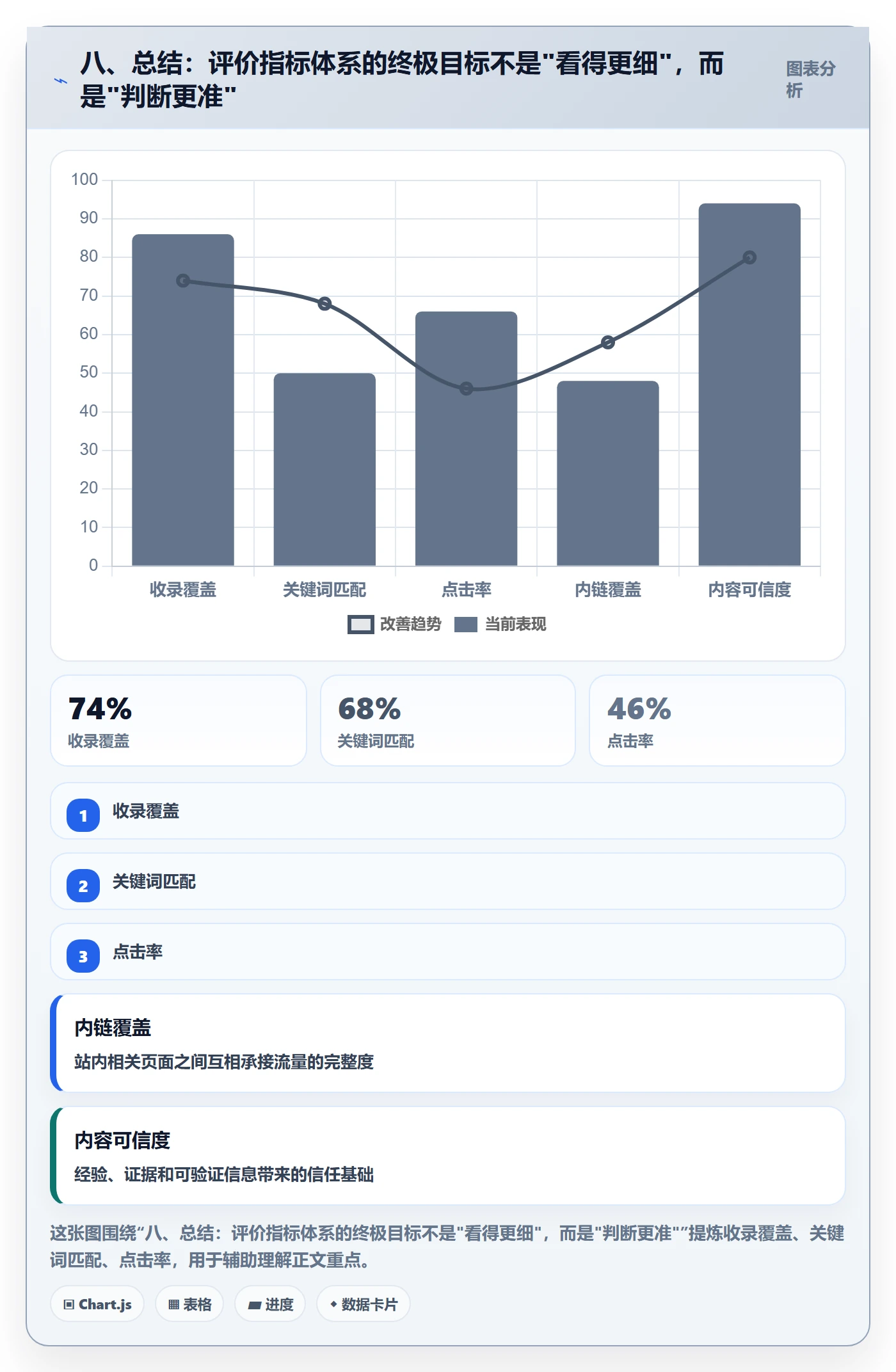Click the icon in the Chart.js tag

coord(69,1304)
